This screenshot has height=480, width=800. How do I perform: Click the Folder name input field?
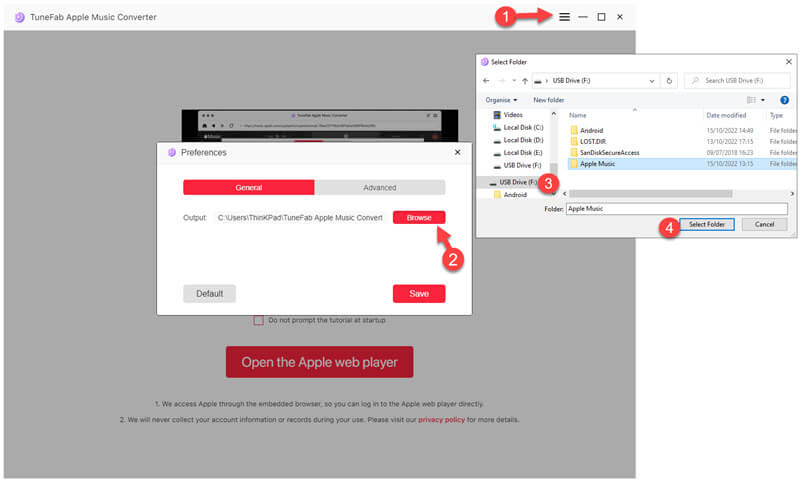[677, 209]
